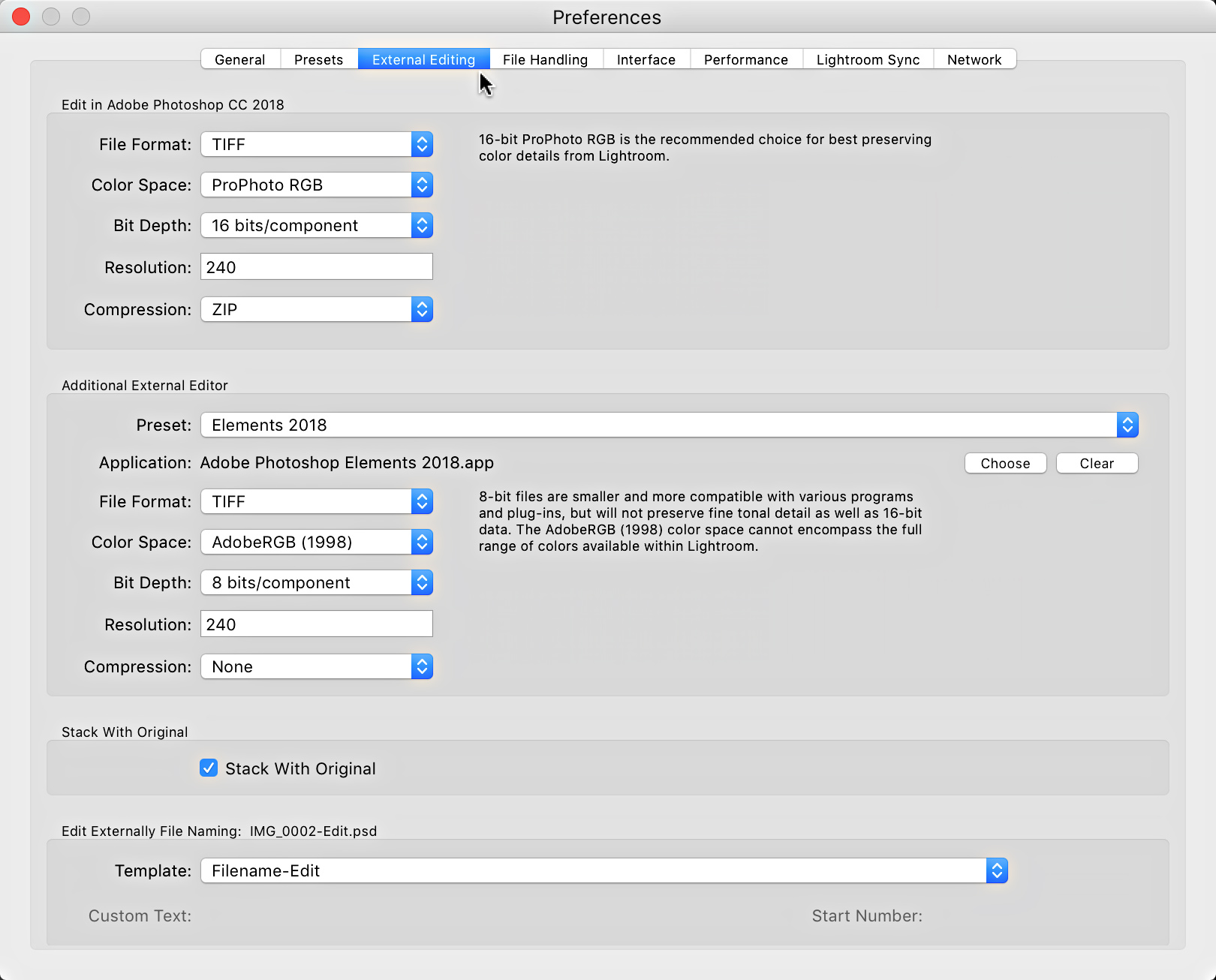
Task: Open the Lightroom Sync tab
Action: (x=868, y=59)
